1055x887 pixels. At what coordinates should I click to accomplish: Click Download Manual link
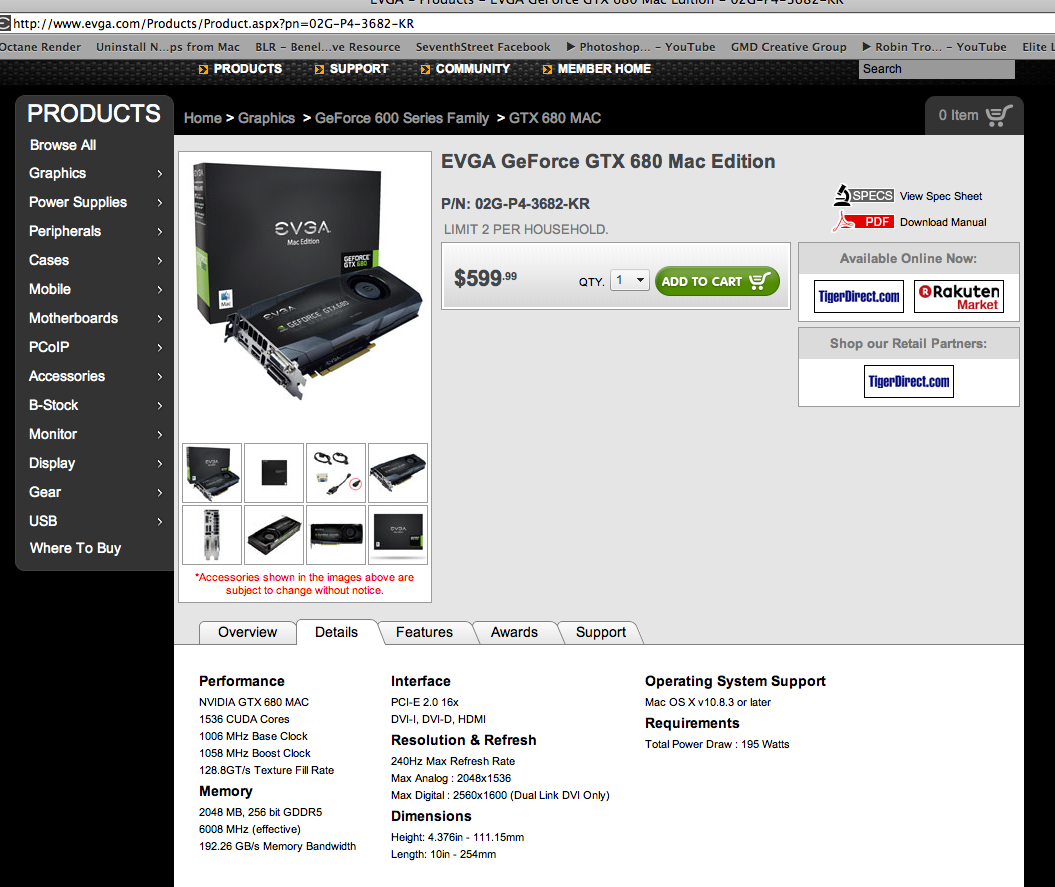tap(943, 222)
